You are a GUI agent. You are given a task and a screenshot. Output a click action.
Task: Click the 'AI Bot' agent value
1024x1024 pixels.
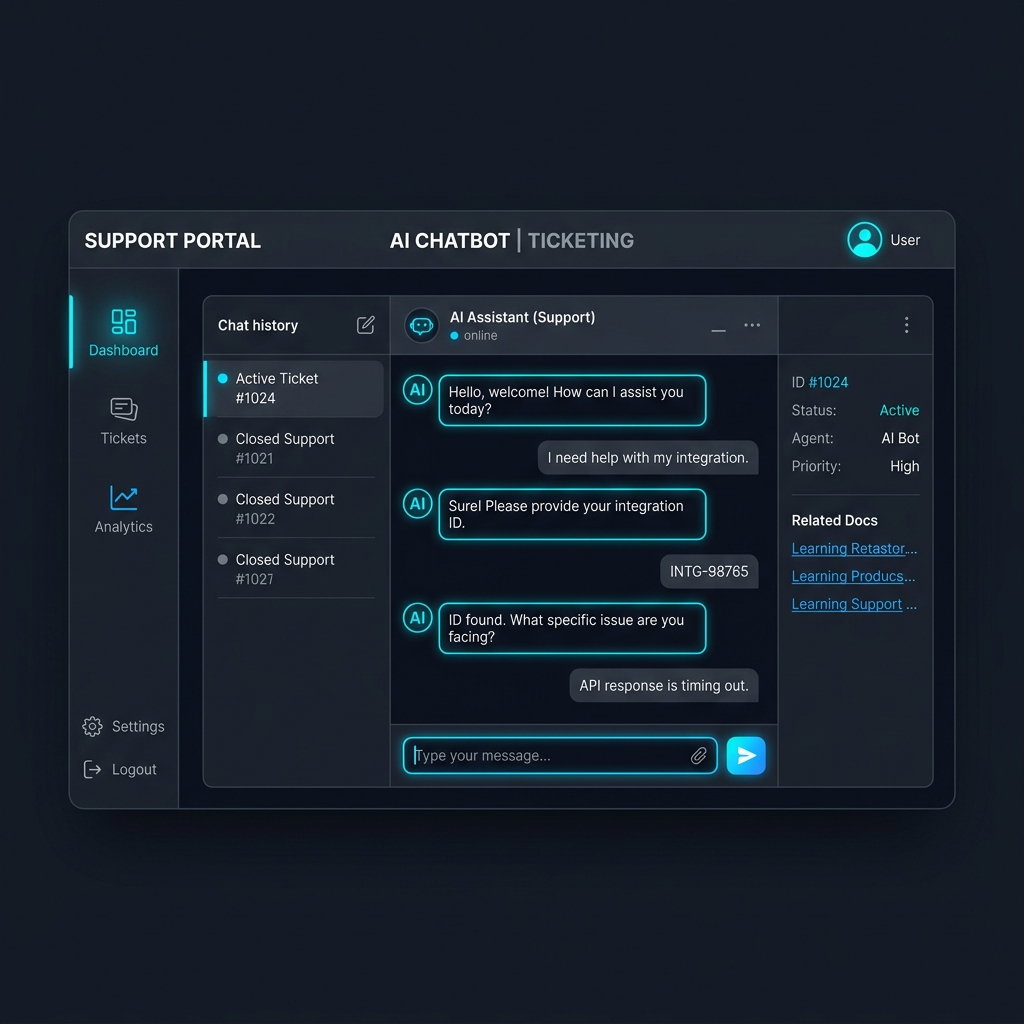[x=900, y=438]
